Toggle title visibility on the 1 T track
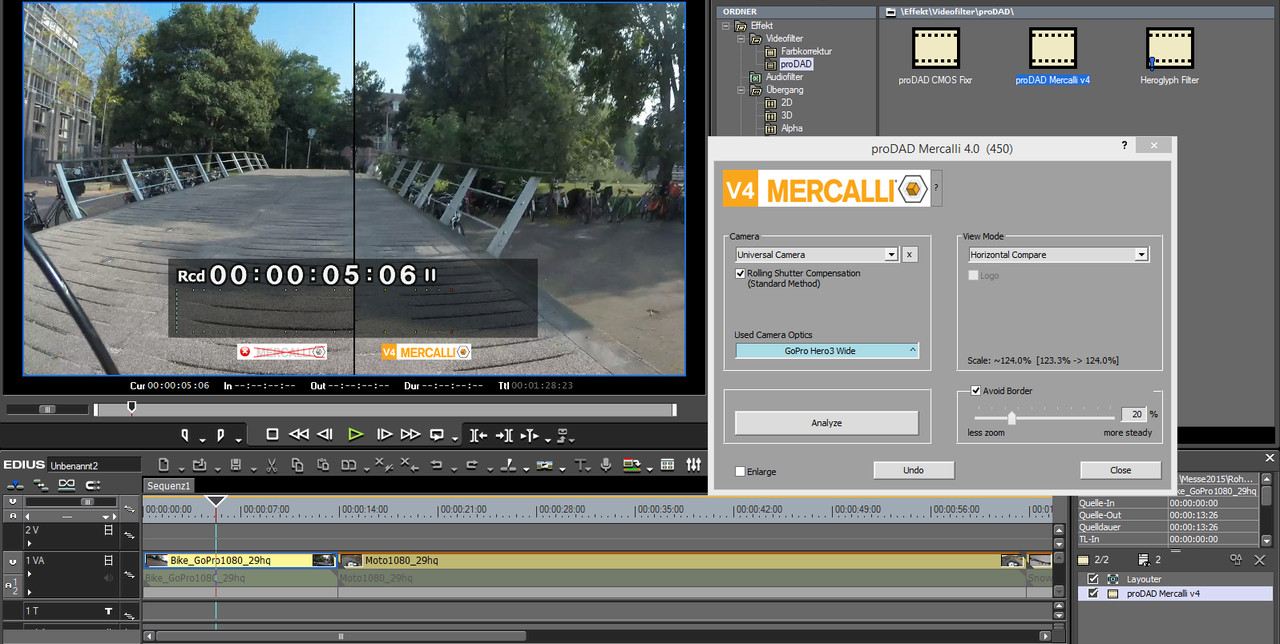 tap(108, 611)
